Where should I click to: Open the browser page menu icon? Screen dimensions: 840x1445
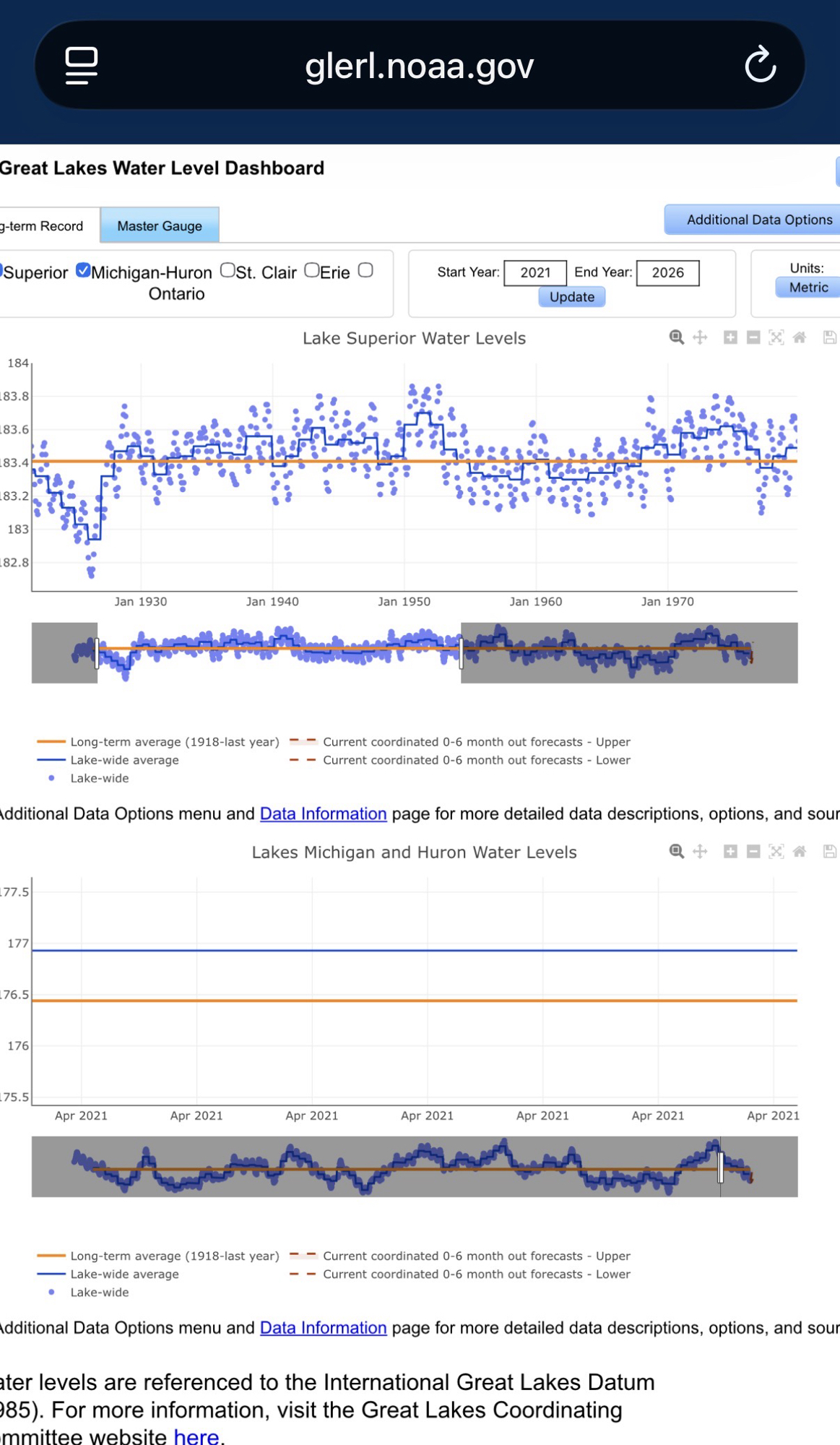coord(82,65)
